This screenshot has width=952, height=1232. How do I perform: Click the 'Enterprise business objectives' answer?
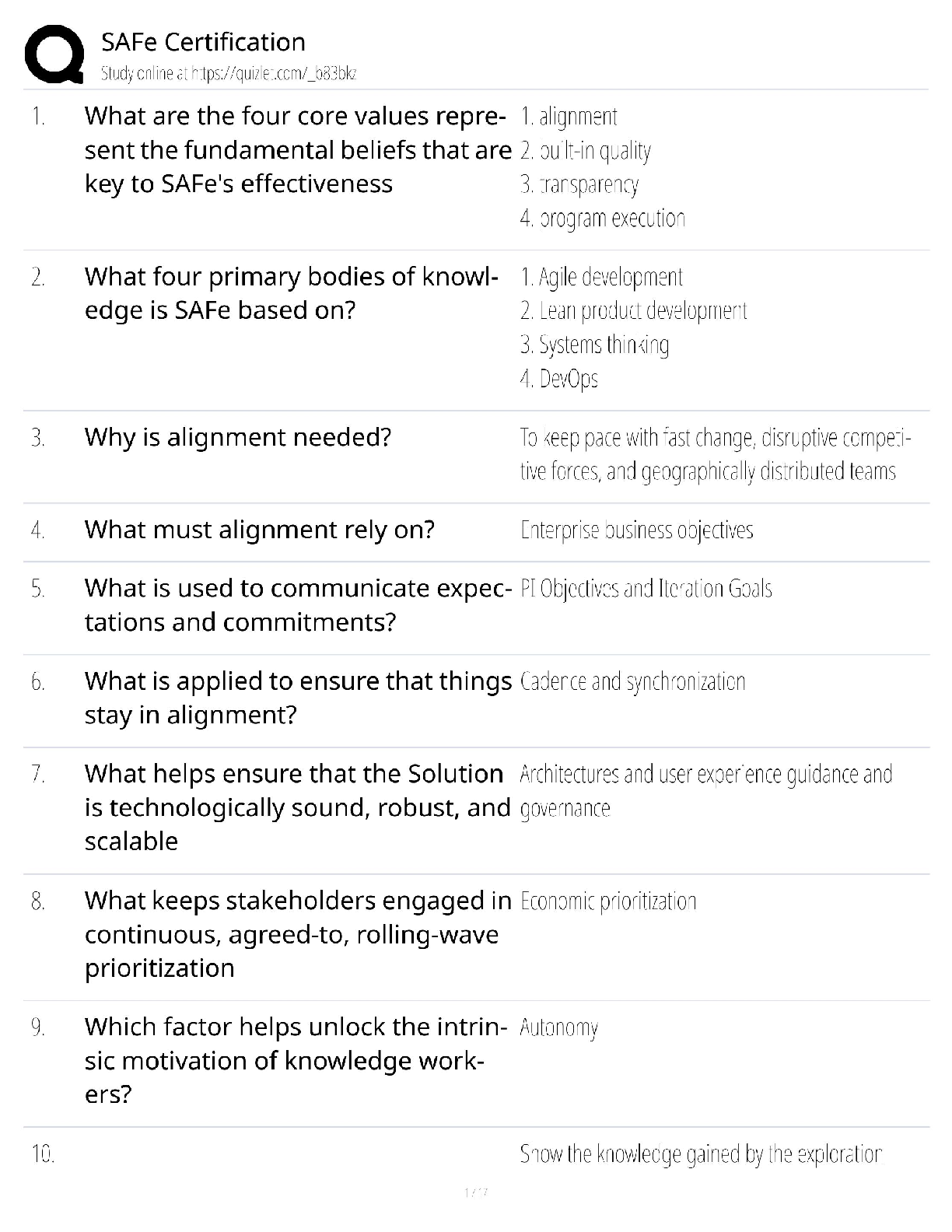(636, 530)
